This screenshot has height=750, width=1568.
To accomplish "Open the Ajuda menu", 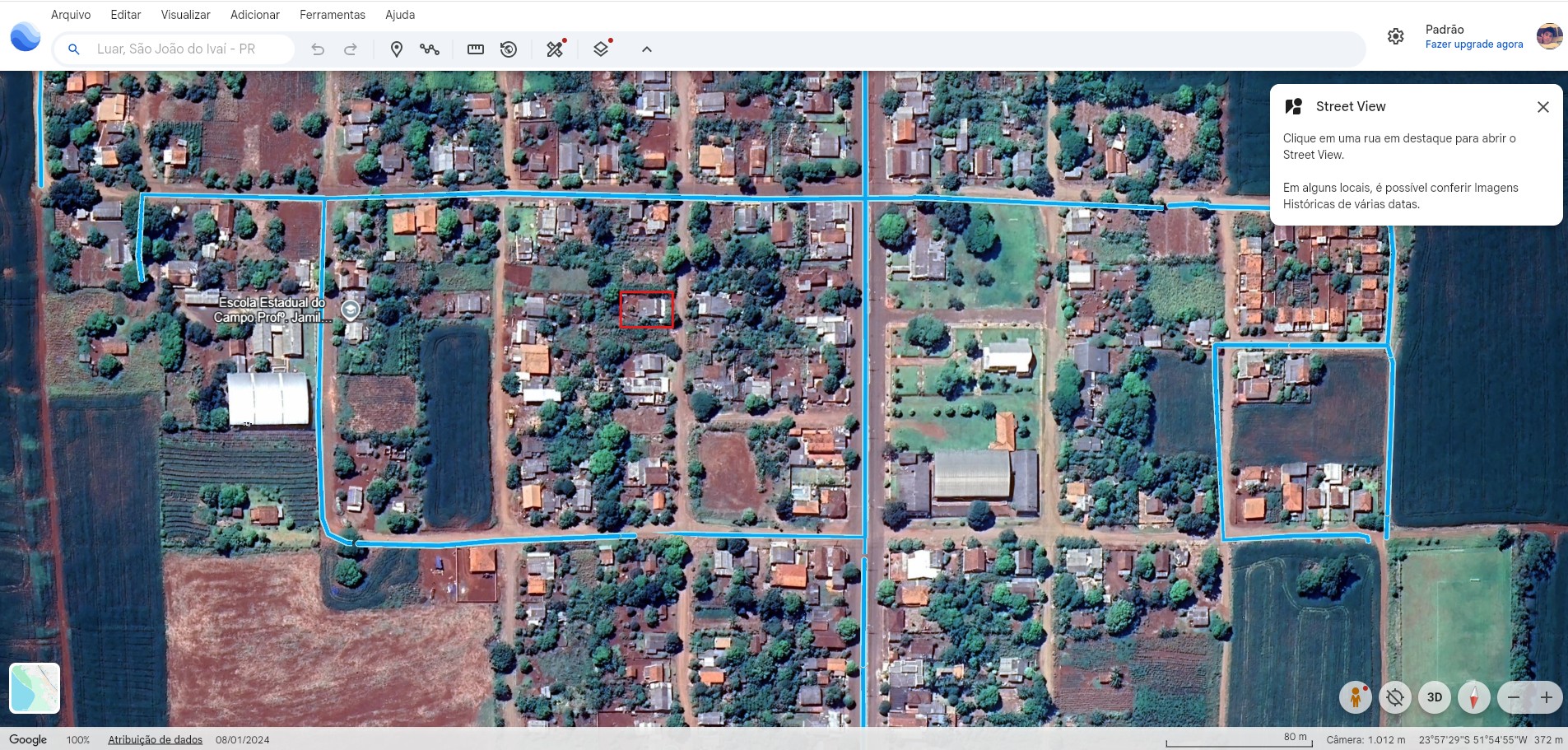I will (x=400, y=15).
